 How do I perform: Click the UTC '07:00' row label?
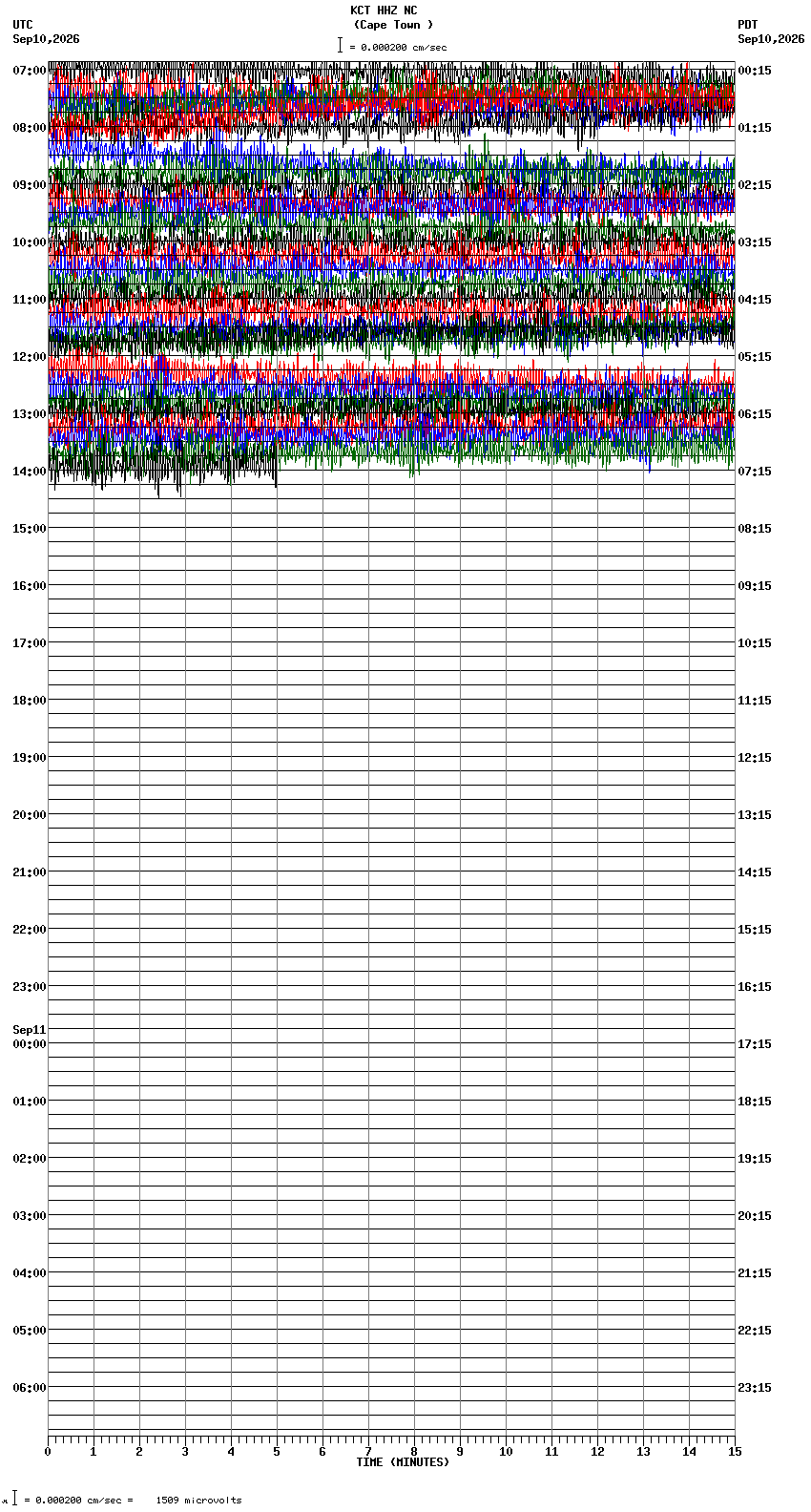coord(30,71)
